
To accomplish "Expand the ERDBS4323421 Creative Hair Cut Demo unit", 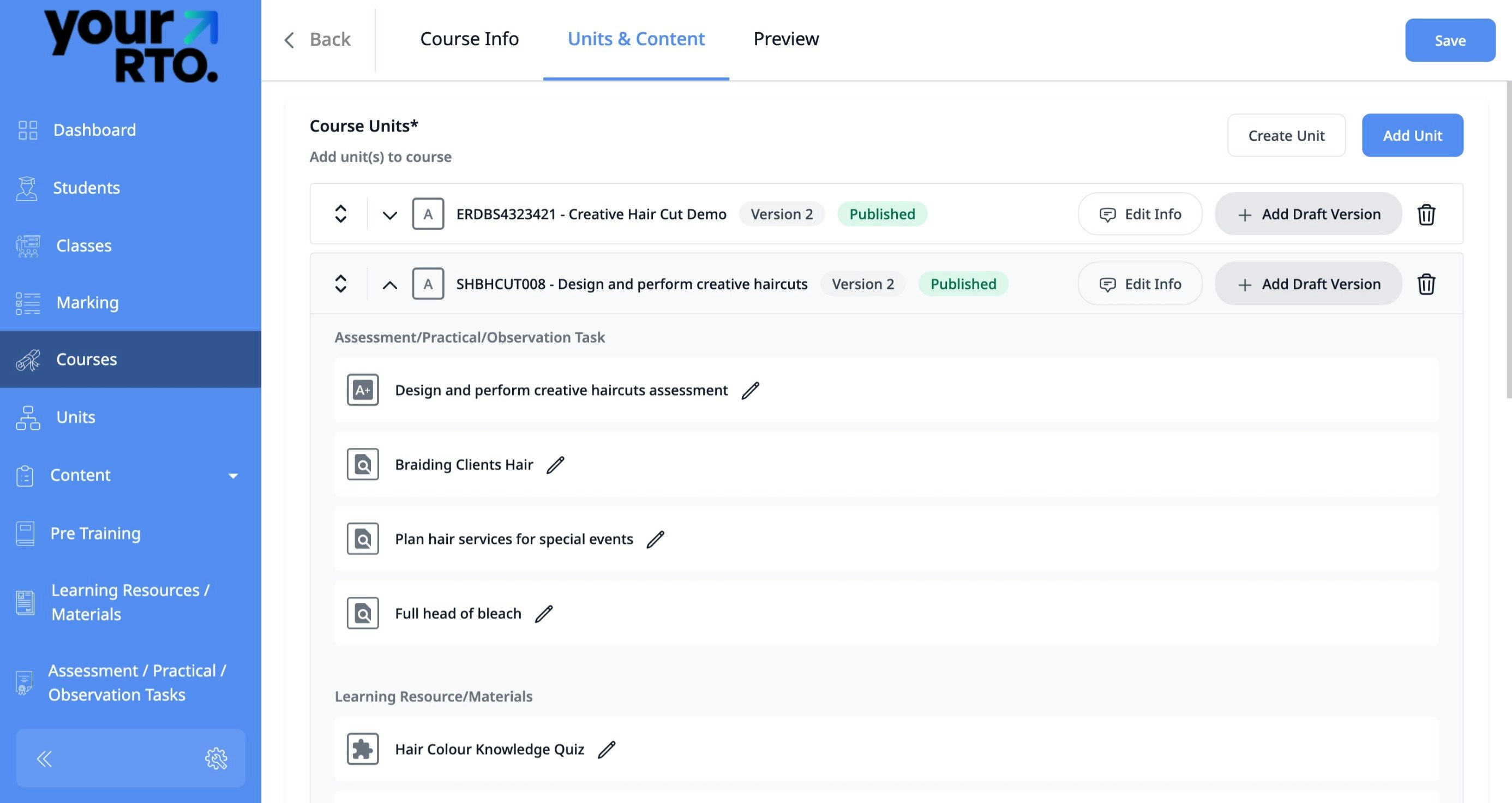I will (x=390, y=215).
